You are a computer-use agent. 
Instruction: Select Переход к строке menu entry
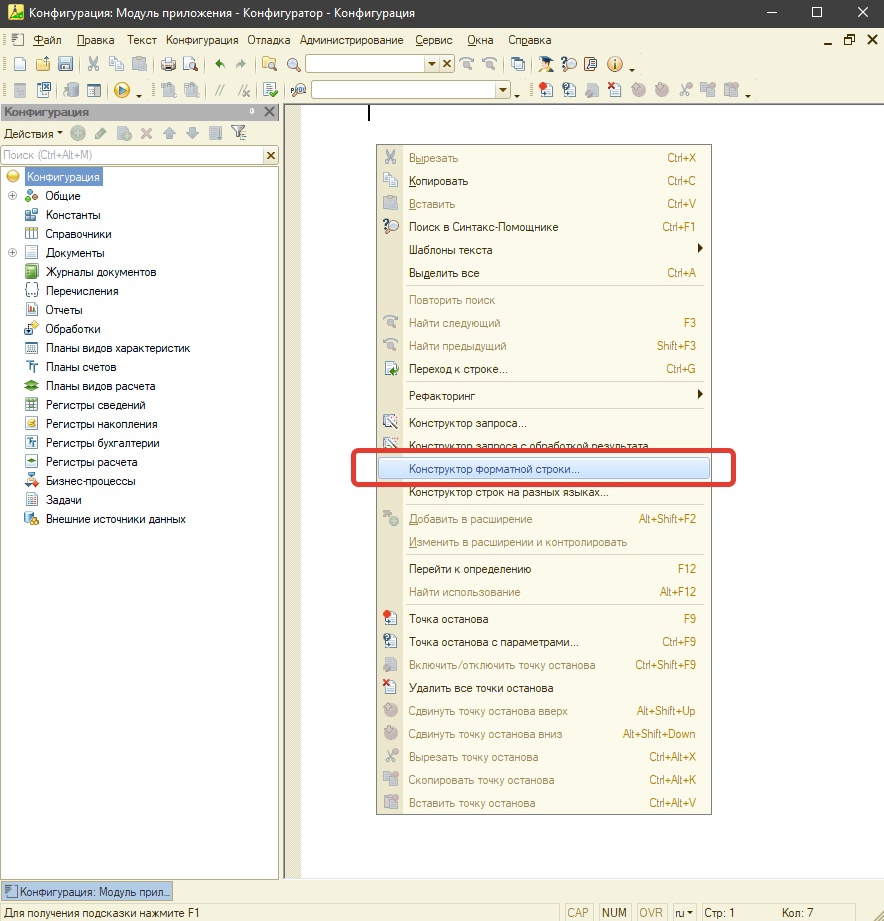[x=543, y=369]
